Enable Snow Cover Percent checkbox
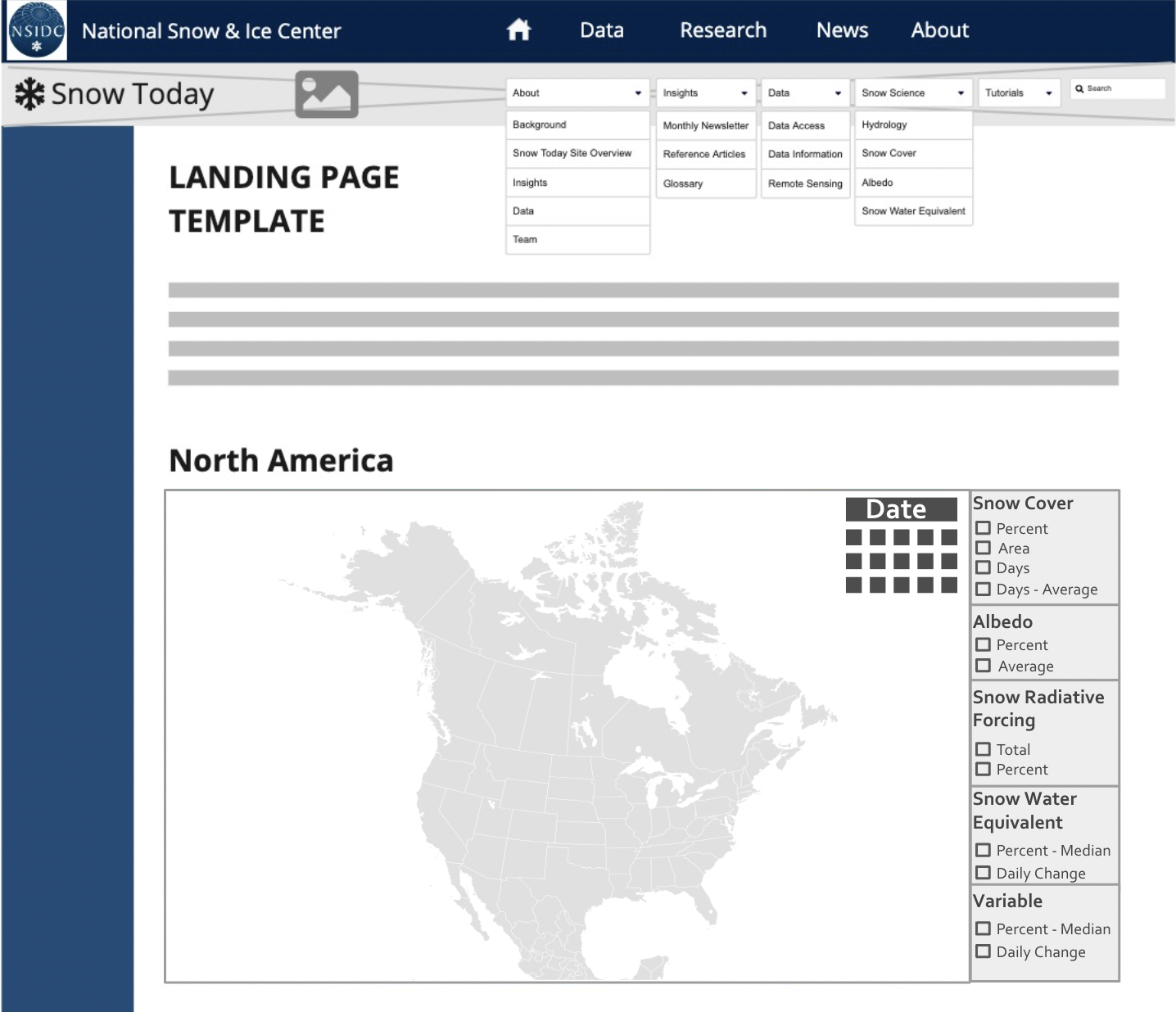1176x1012 pixels. point(984,528)
